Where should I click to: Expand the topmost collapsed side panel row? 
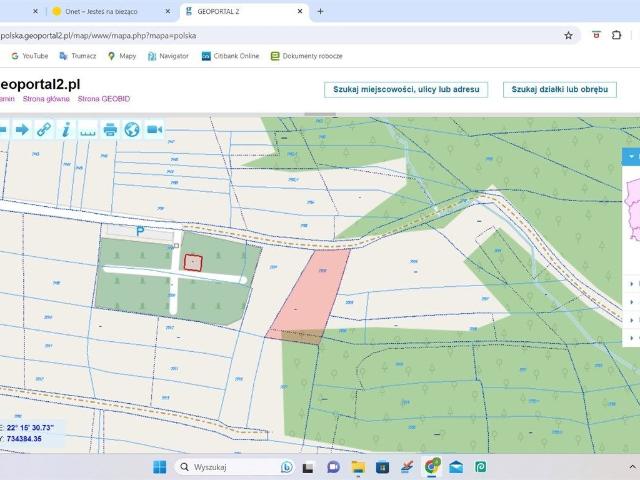pos(632,284)
